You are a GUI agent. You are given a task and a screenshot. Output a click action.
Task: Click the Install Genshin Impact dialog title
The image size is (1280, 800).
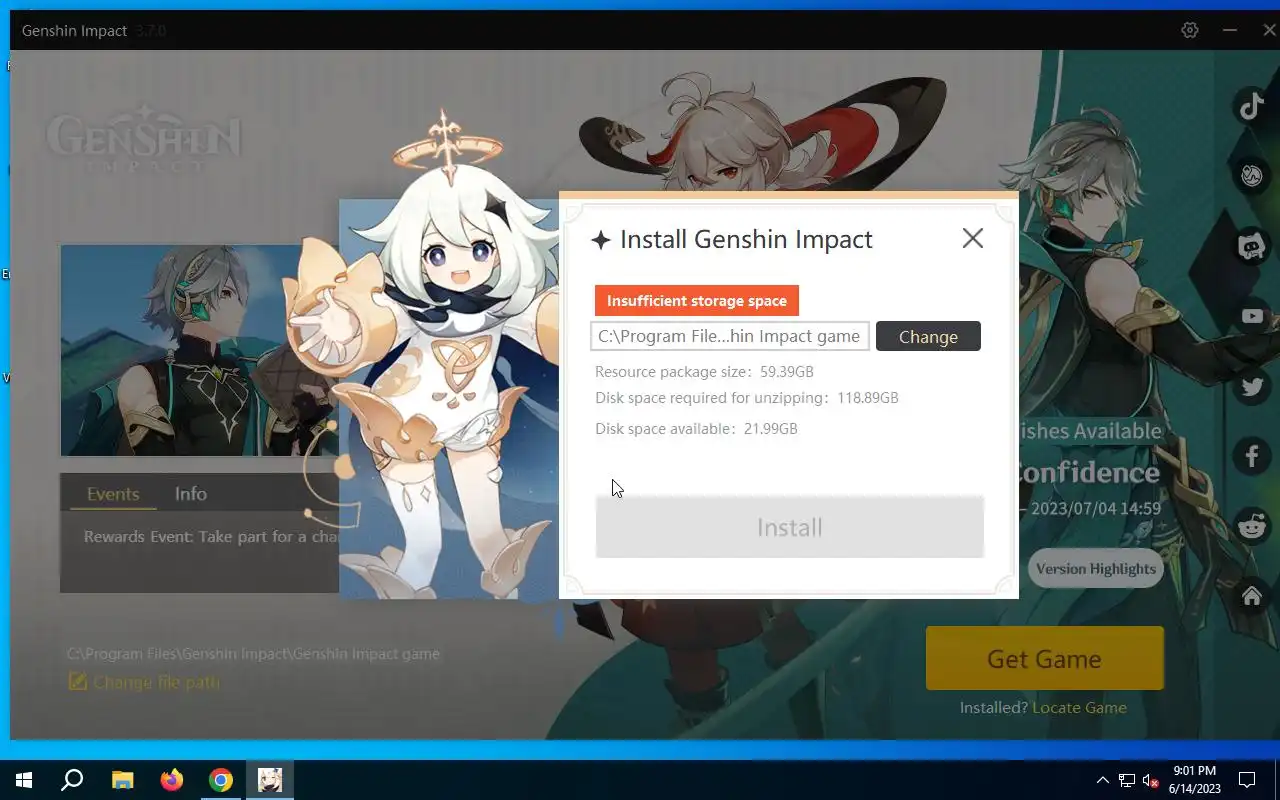click(x=746, y=240)
